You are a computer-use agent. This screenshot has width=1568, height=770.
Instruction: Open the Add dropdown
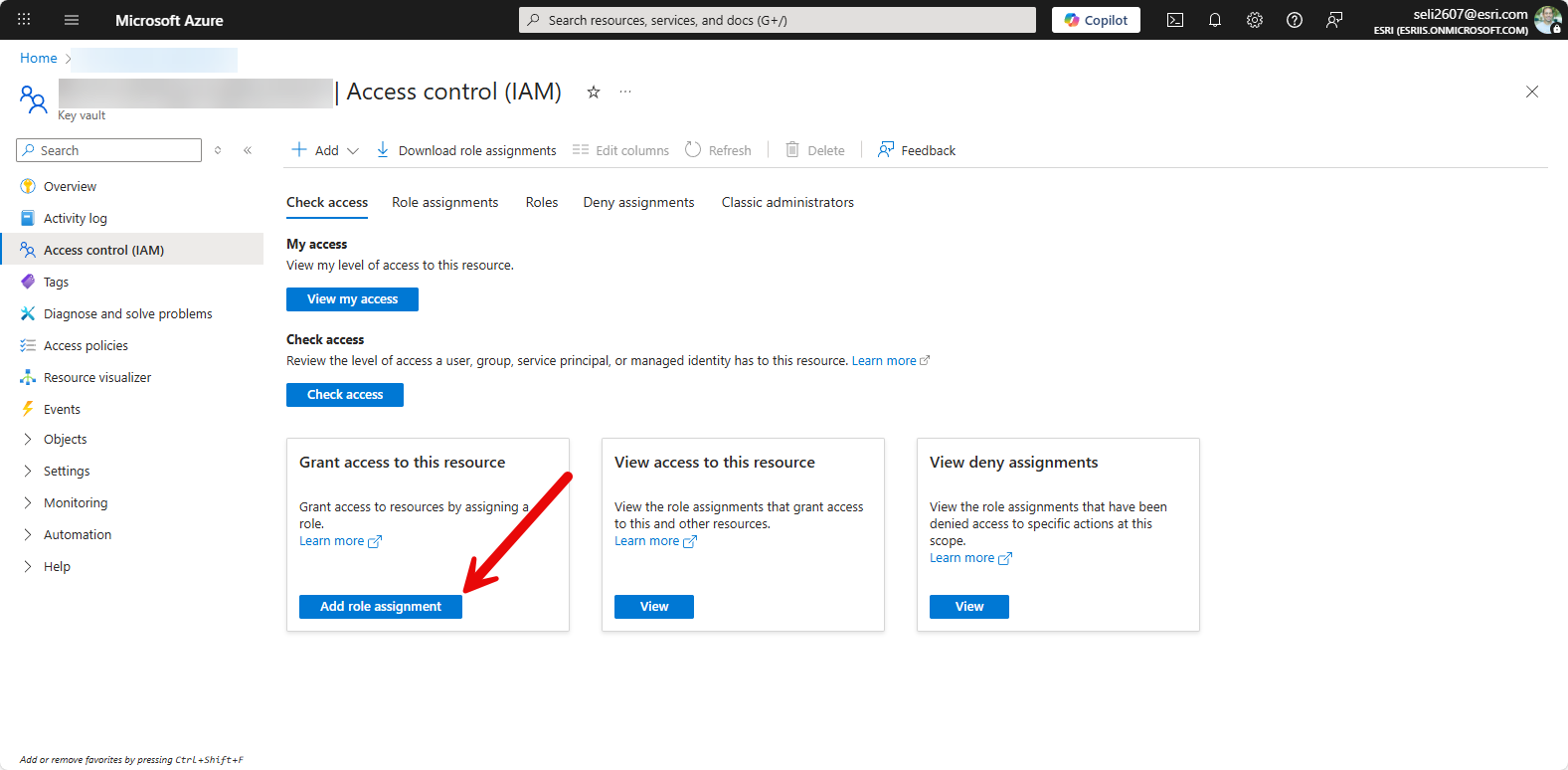point(325,150)
